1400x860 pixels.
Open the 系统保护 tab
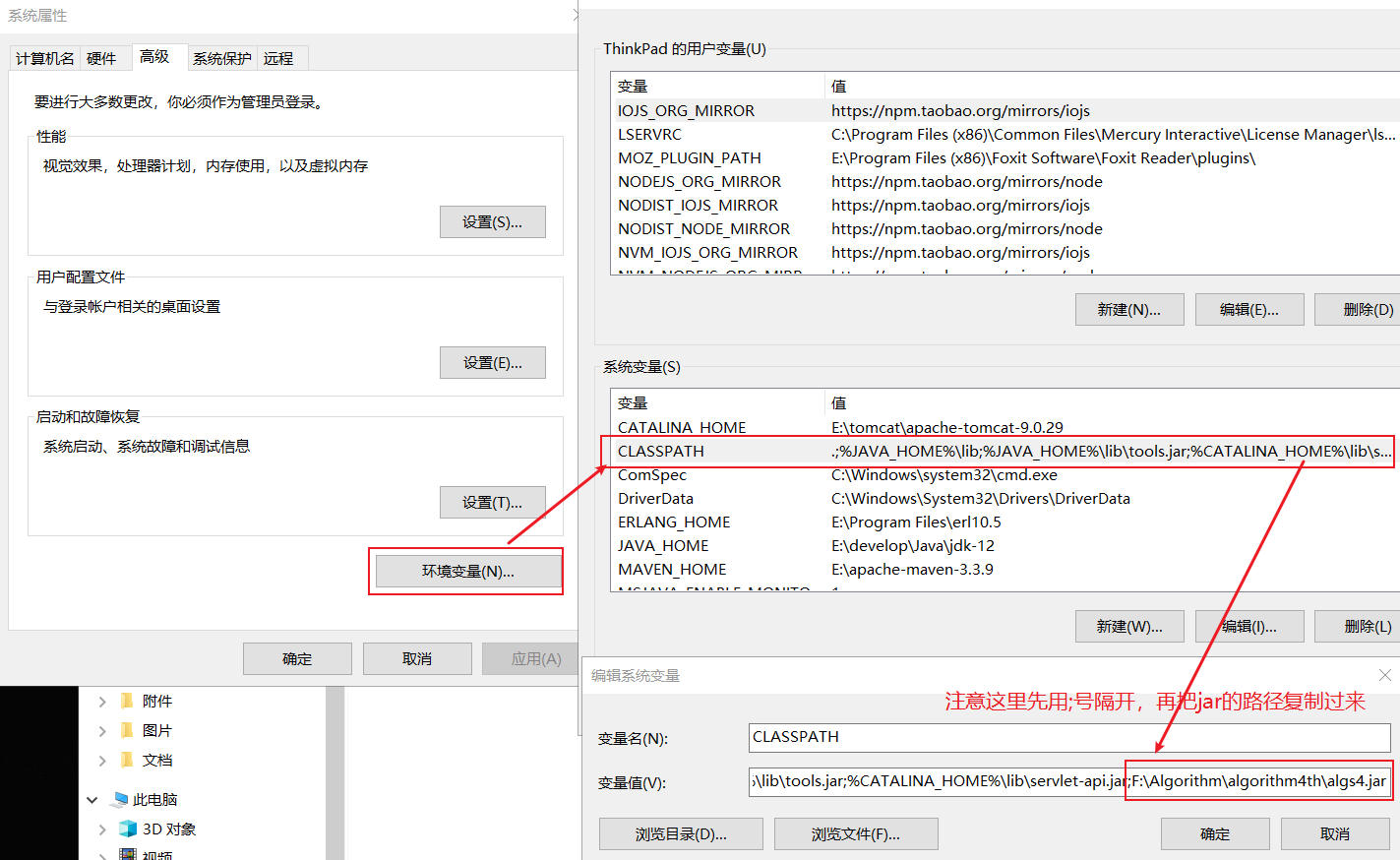[x=222, y=58]
